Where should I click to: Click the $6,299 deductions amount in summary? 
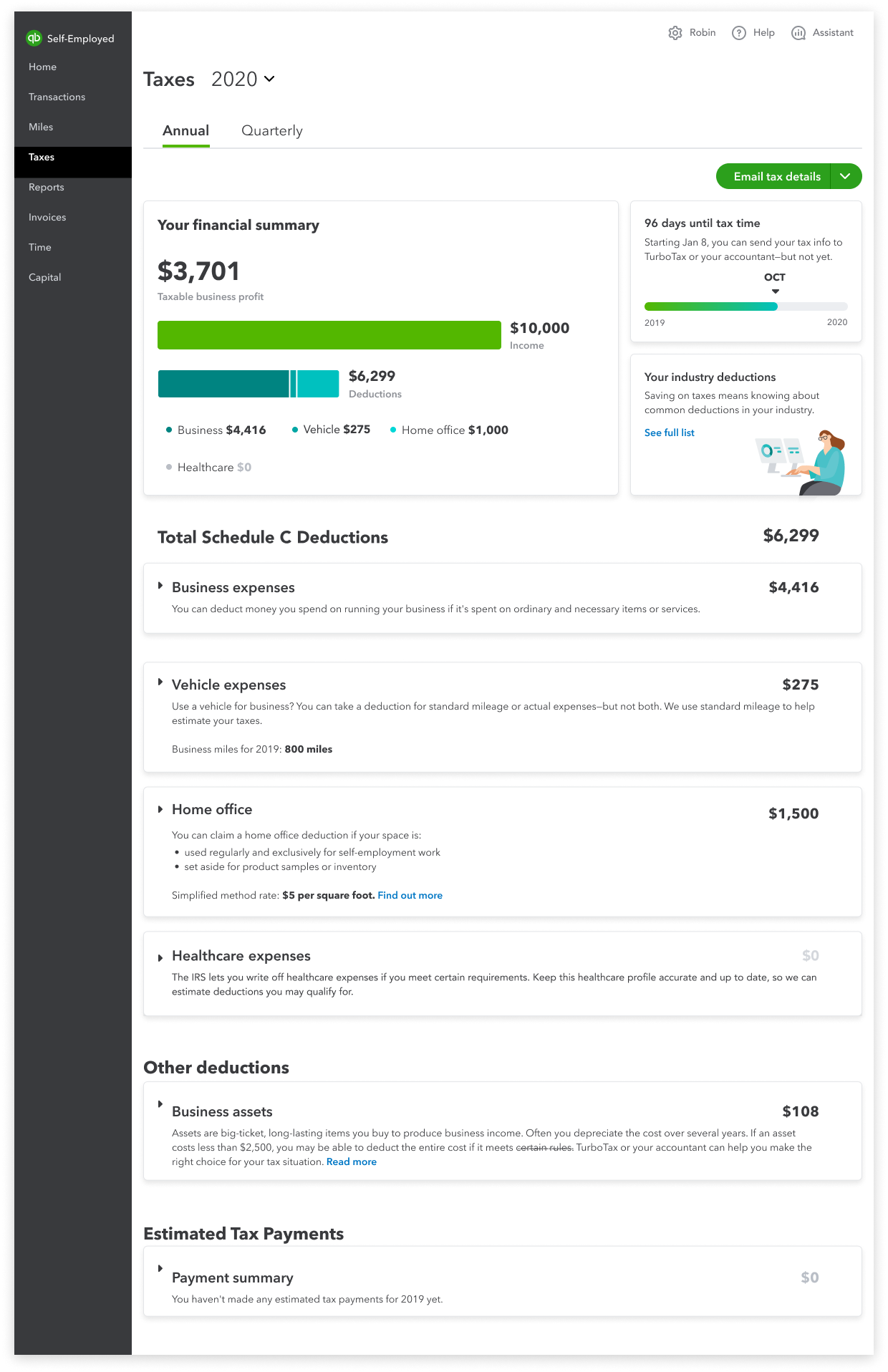(x=372, y=376)
